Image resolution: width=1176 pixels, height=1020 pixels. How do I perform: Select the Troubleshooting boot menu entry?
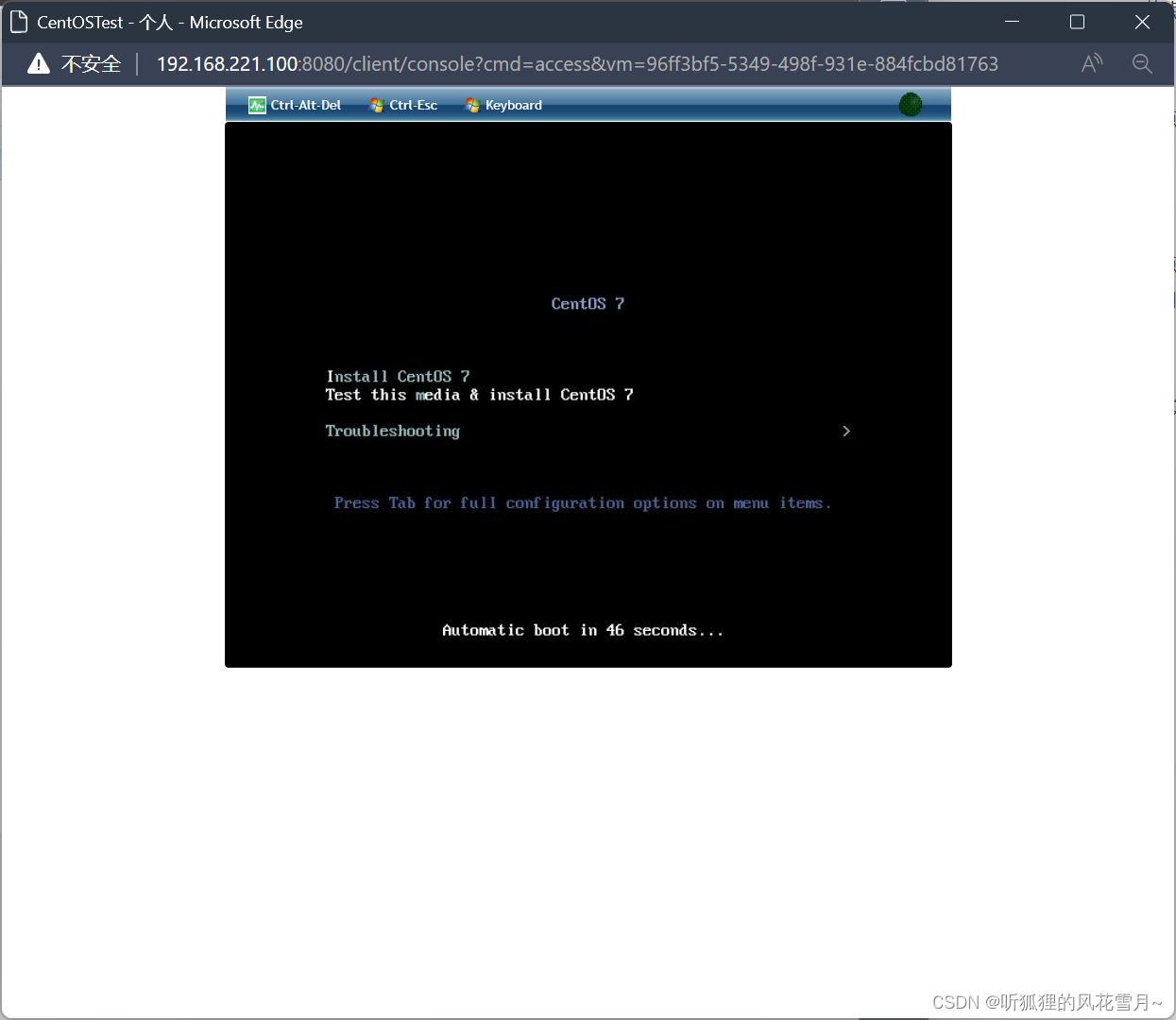tap(393, 431)
